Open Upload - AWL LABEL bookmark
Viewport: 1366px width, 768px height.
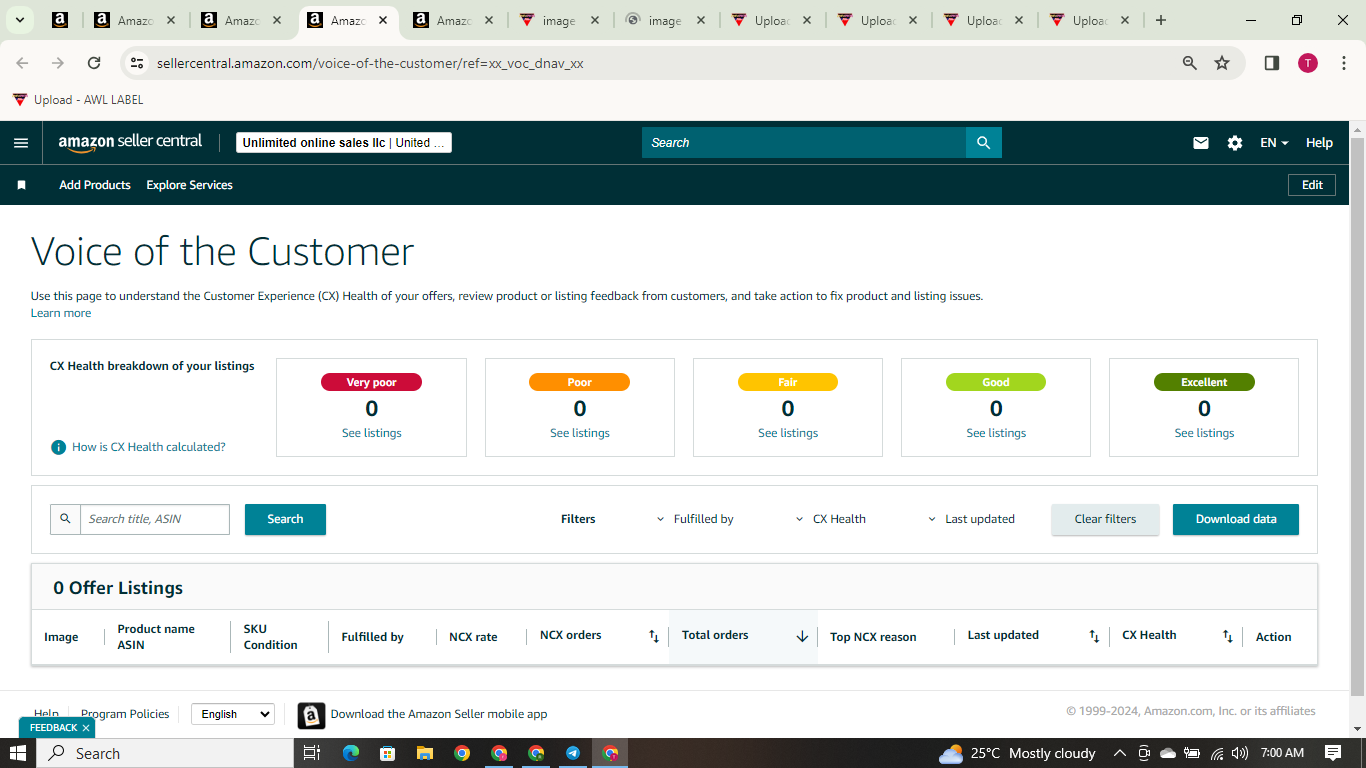pyautogui.click(x=78, y=100)
